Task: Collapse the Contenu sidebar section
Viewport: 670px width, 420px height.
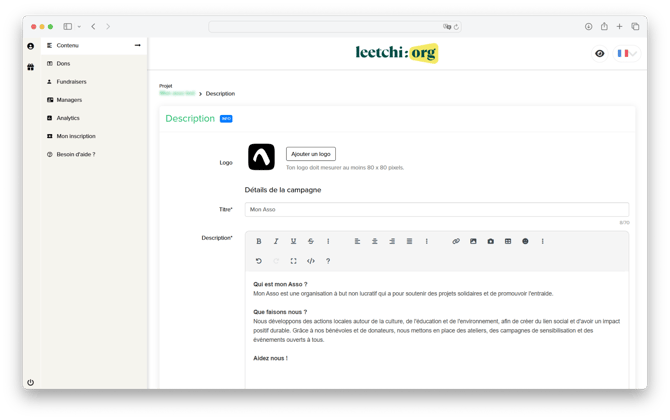Action: click(138, 45)
